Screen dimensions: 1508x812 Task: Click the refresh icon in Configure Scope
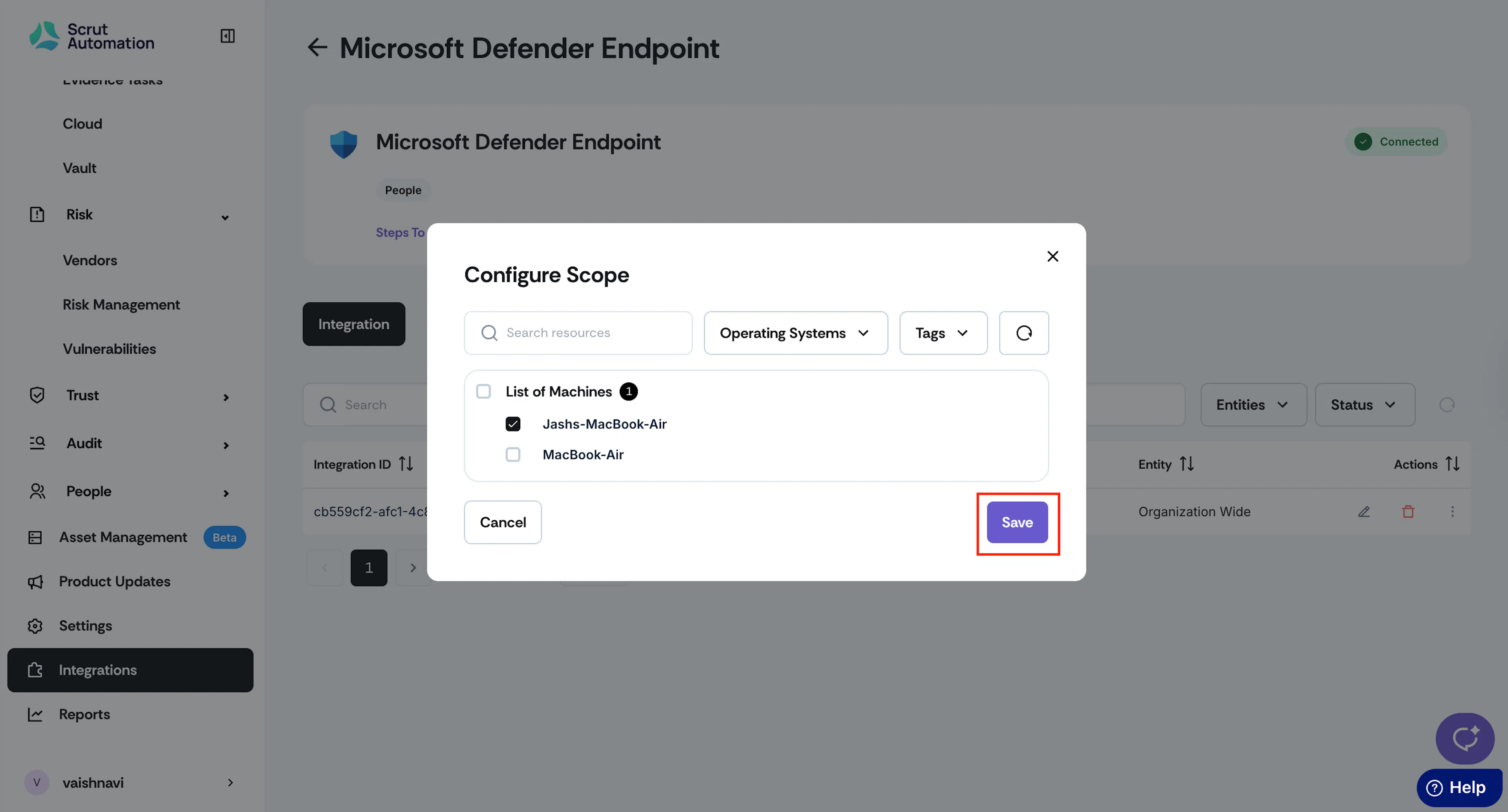click(x=1023, y=333)
